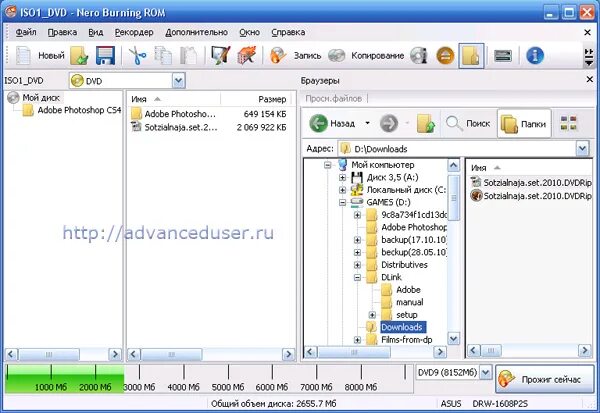Screen dimensions: 600x413
Task: Expand hidden toolbar buttons chevron
Action: pyautogui.click(x=589, y=57)
